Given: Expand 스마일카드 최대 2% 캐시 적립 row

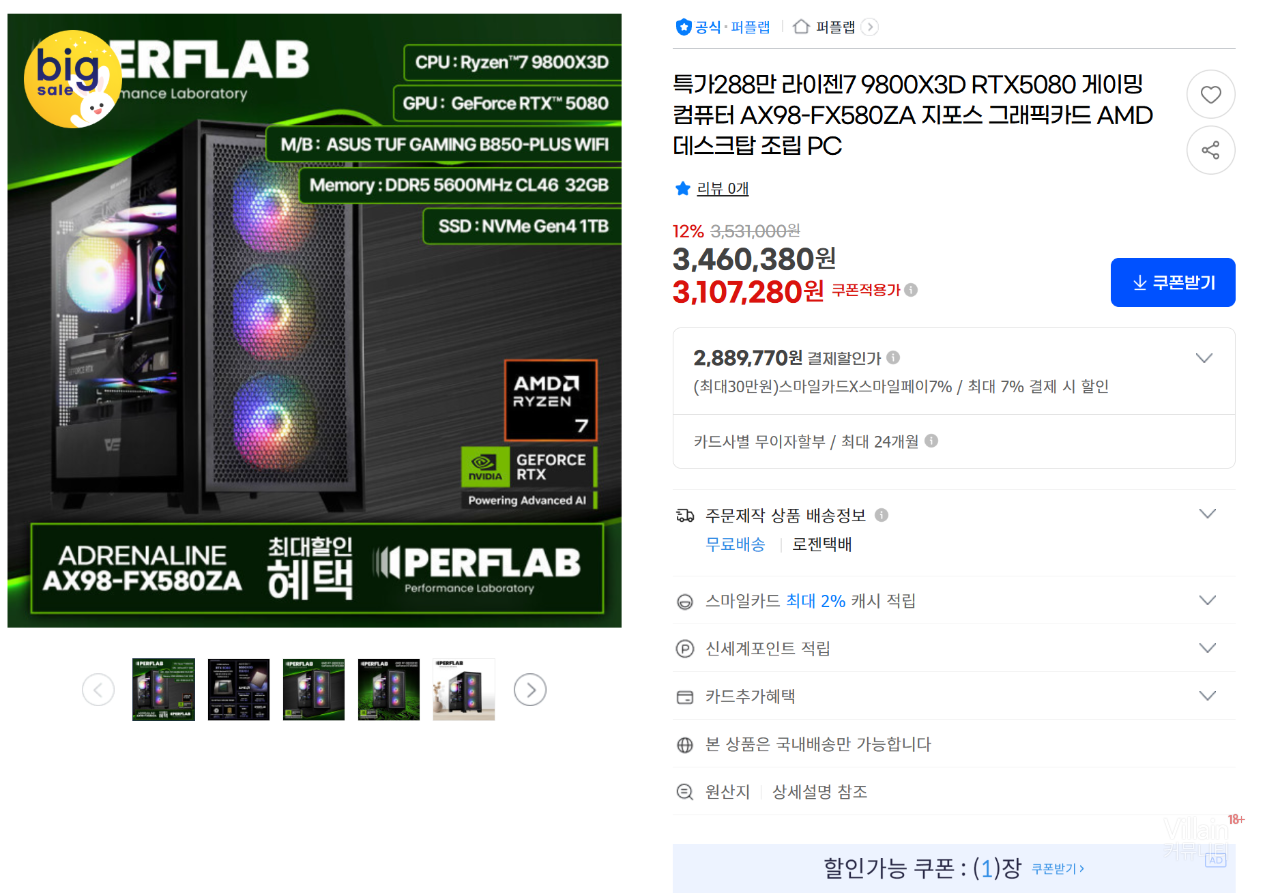Looking at the screenshot, I should point(1208,600).
